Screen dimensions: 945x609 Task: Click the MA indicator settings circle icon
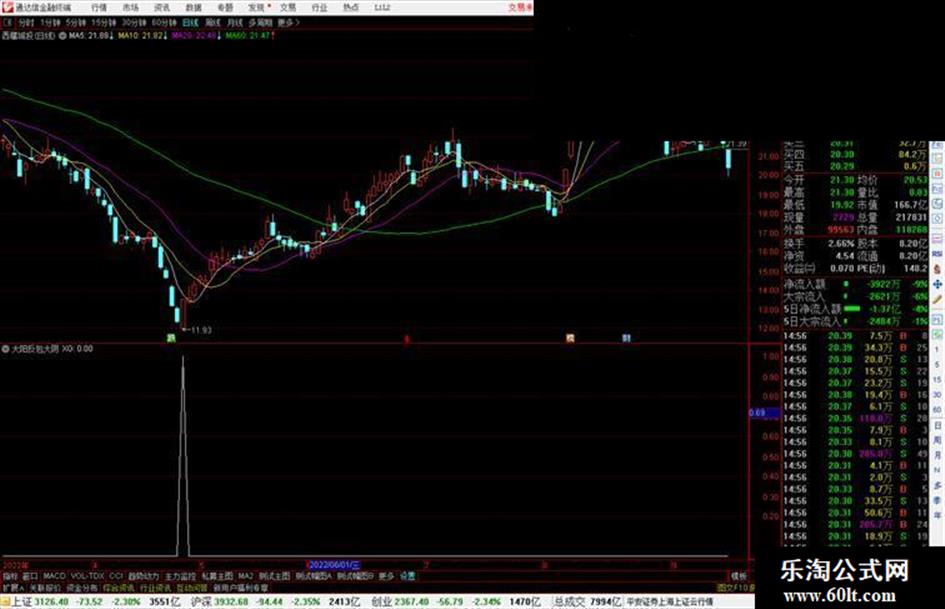[x=63, y=36]
